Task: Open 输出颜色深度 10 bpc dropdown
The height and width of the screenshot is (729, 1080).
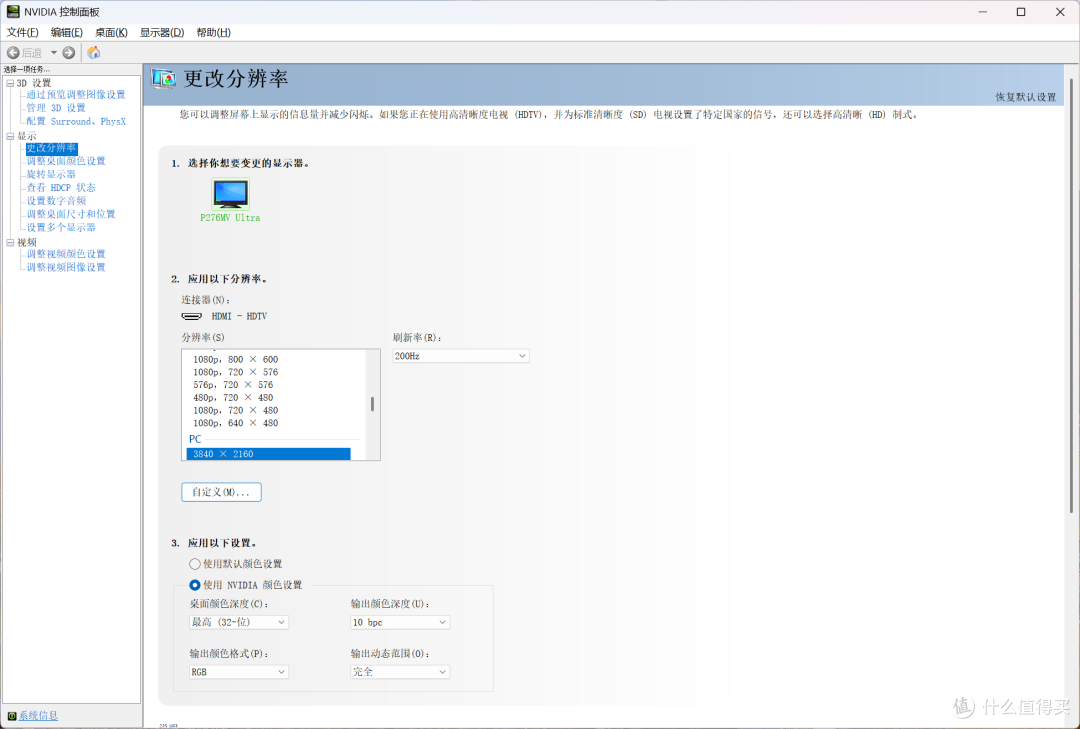Action: (400, 622)
